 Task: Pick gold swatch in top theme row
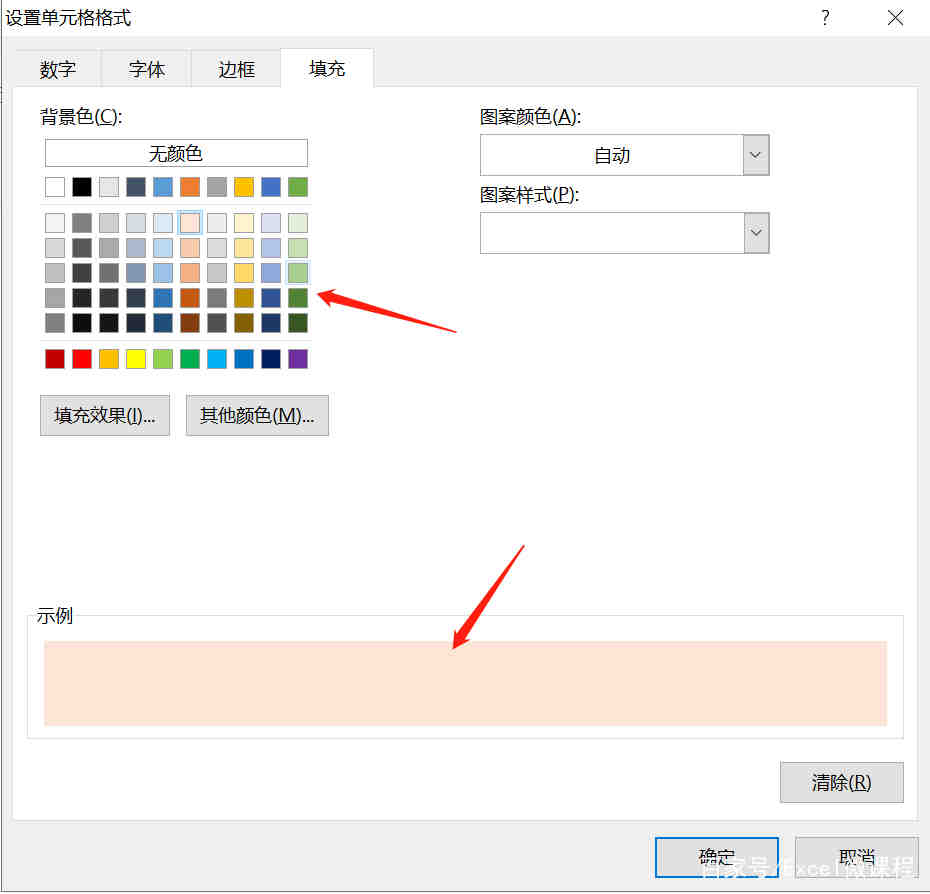point(244,187)
